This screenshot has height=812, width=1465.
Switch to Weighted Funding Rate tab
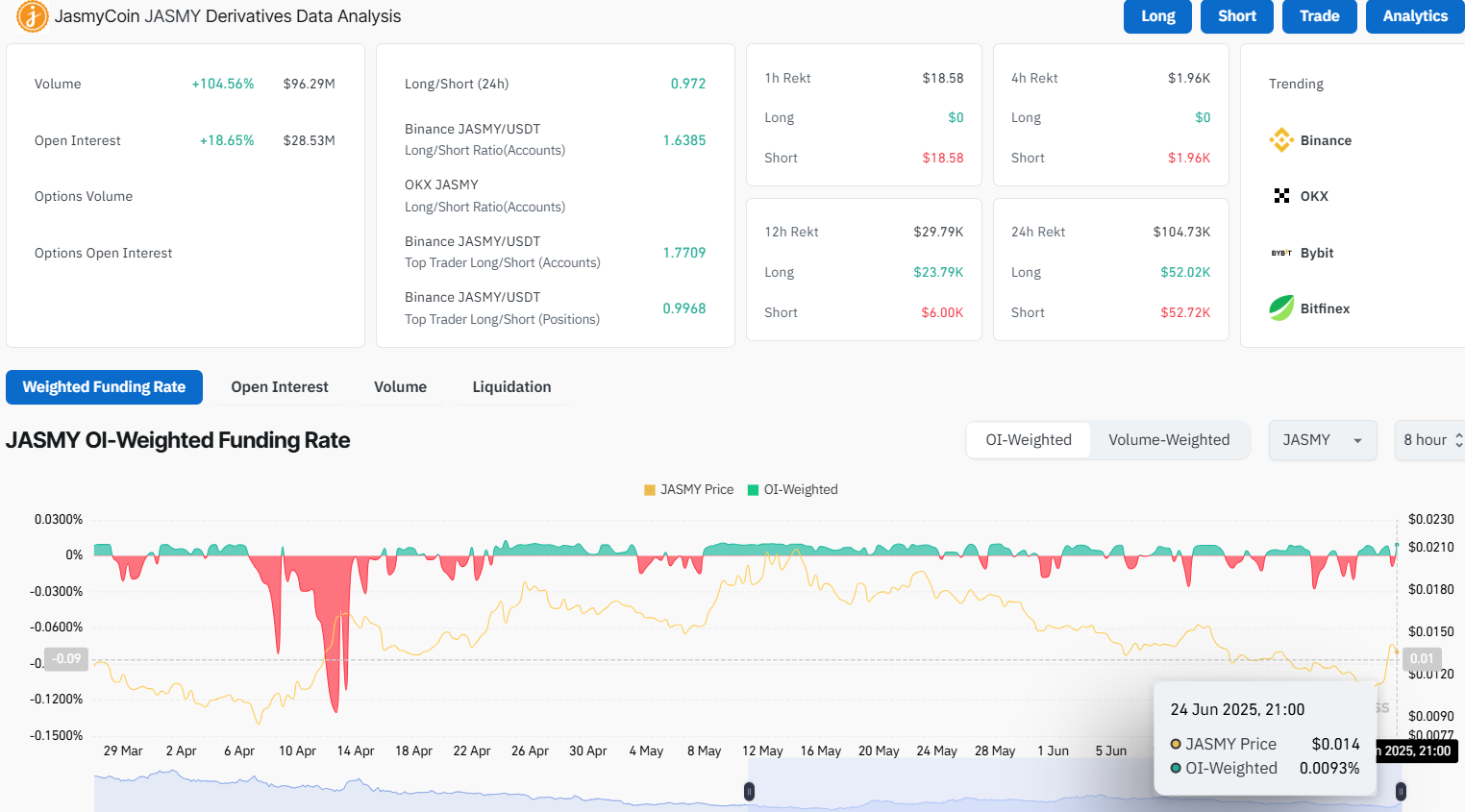tap(104, 387)
